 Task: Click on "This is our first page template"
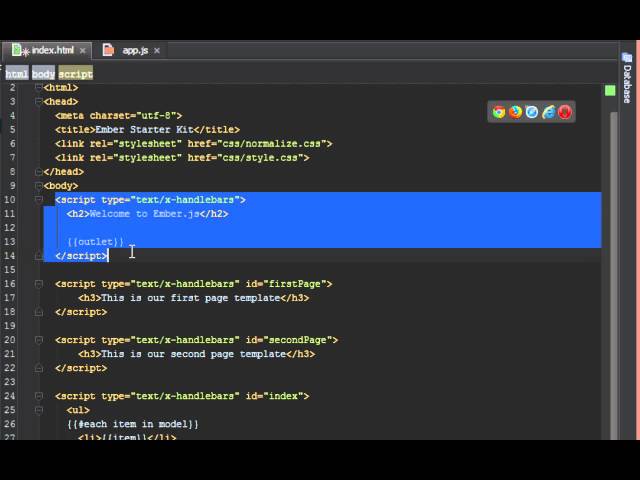point(191,298)
